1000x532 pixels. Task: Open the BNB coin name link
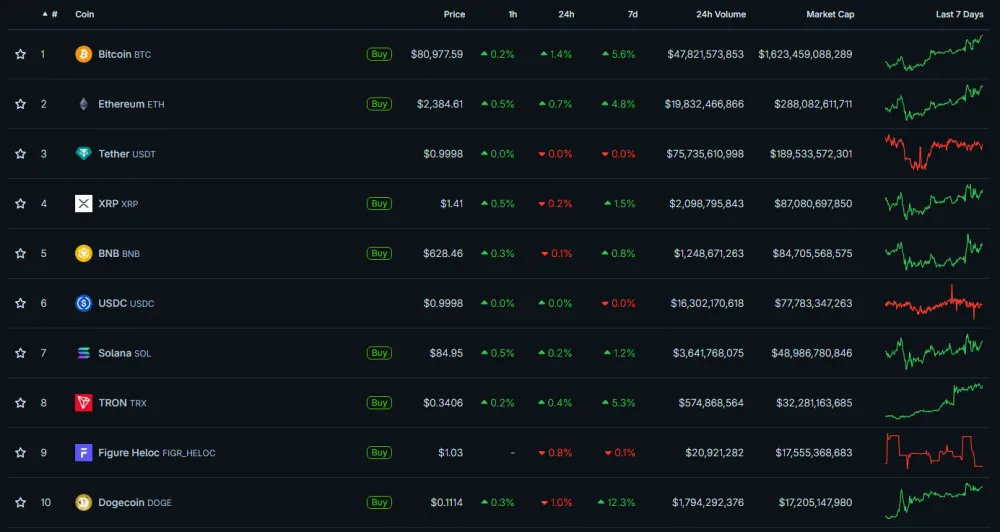click(x=119, y=253)
